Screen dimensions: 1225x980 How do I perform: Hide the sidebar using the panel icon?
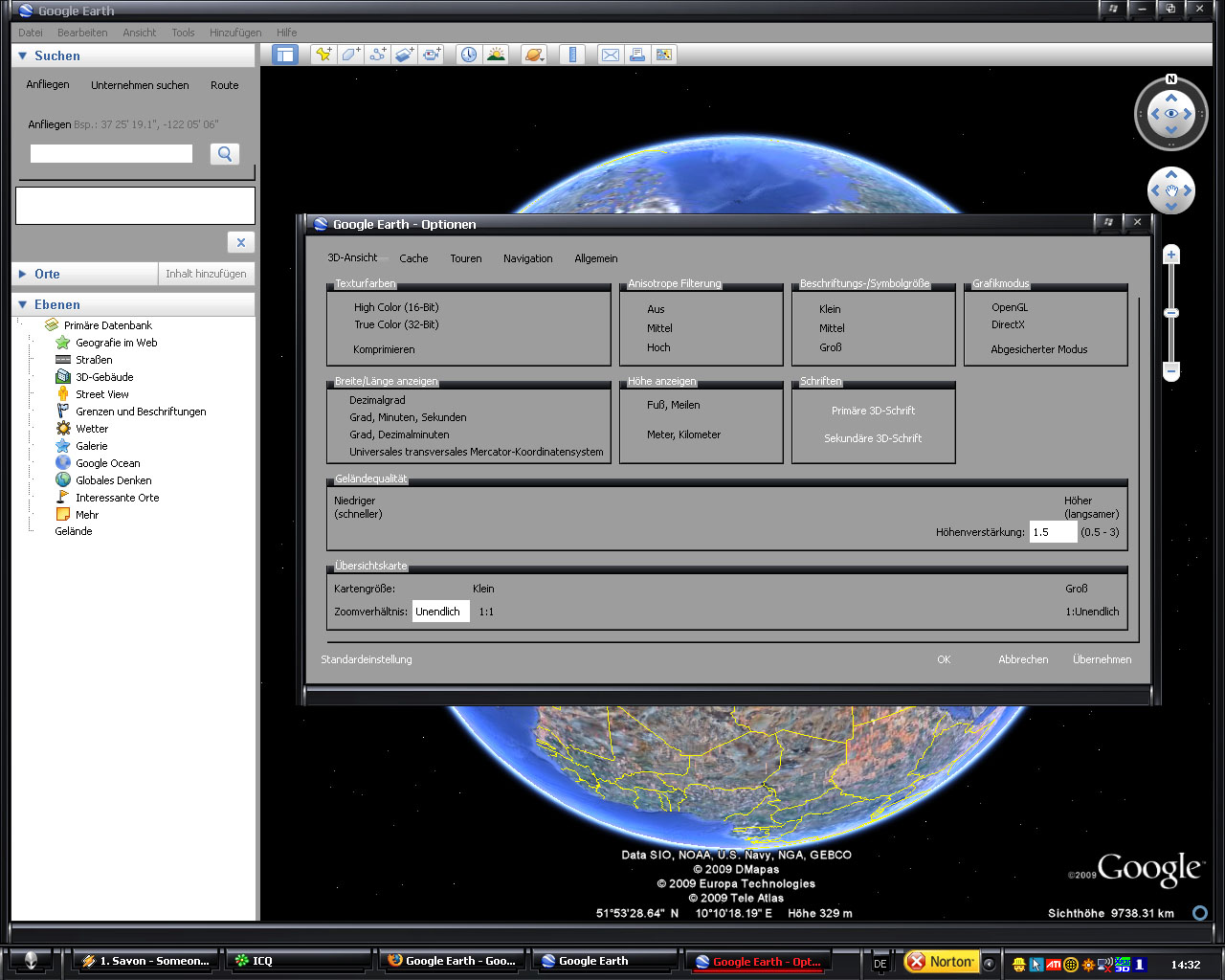[285, 55]
